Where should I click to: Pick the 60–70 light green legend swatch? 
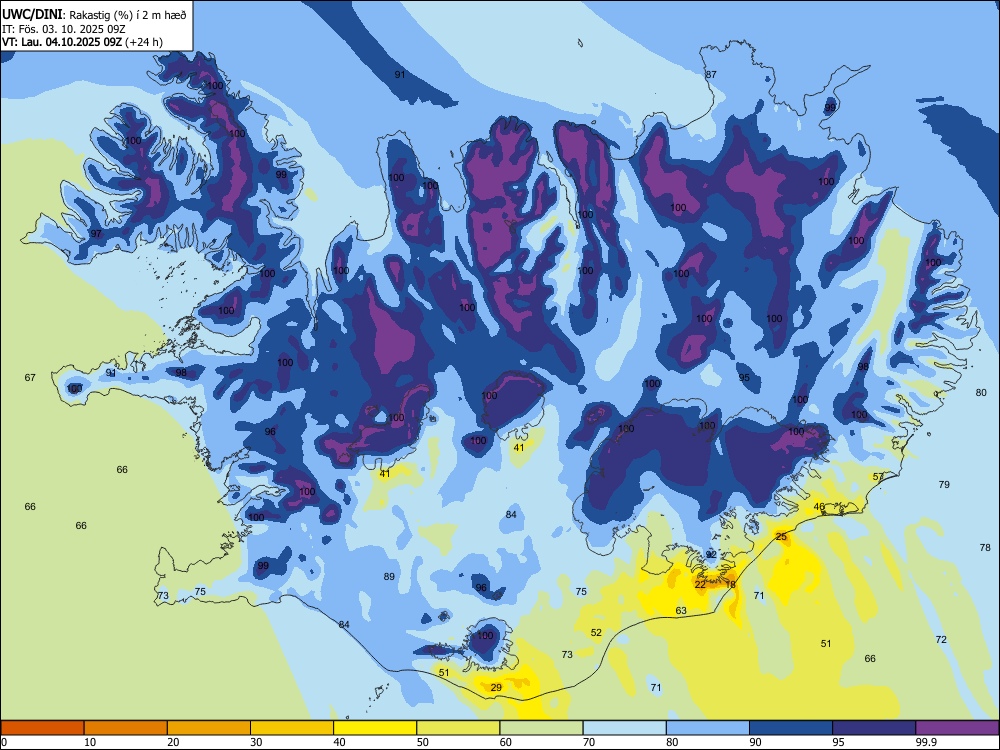tap(541, 728)
